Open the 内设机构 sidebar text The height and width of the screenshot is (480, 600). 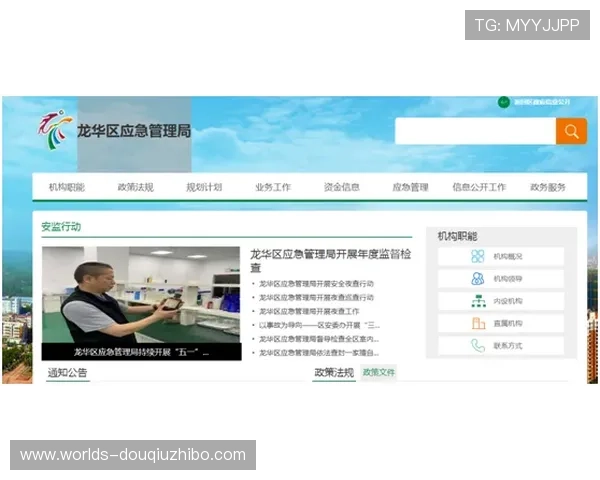(x=508, y=301)
